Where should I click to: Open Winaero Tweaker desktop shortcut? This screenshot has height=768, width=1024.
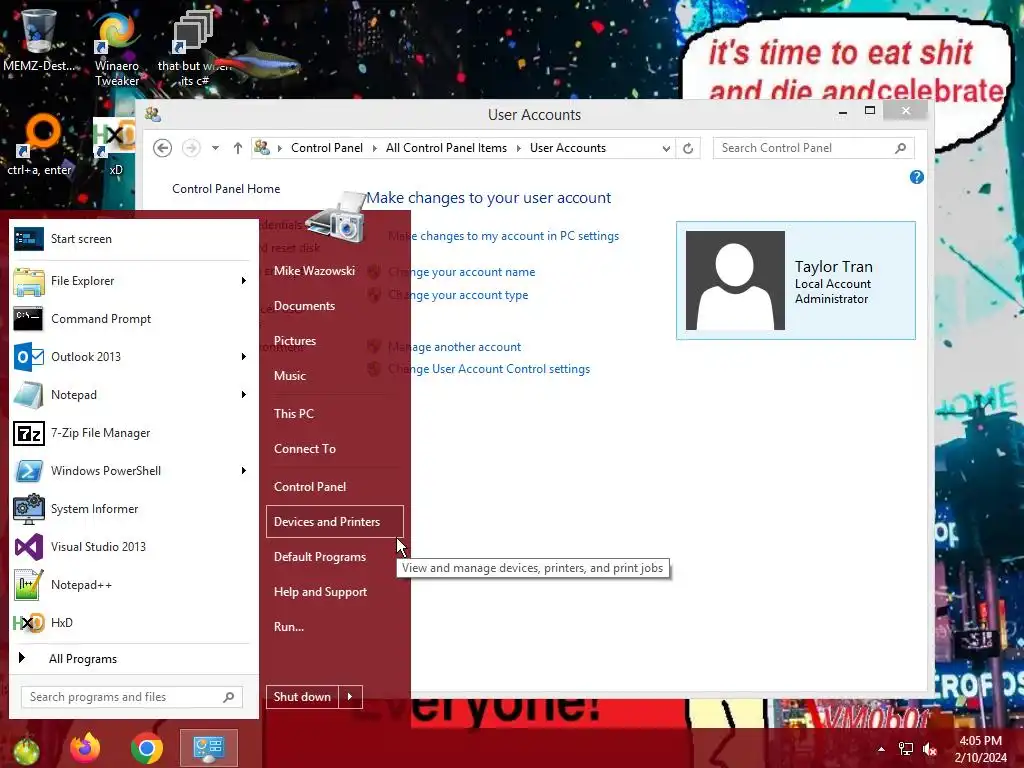[117, 49]
